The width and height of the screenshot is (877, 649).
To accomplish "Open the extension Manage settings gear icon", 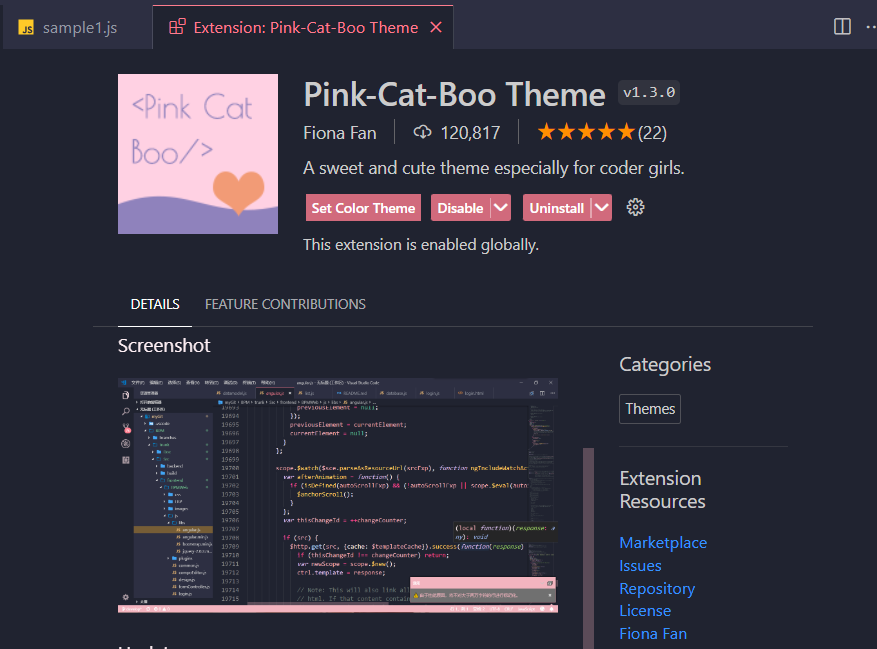I will (x=635, y=207).
